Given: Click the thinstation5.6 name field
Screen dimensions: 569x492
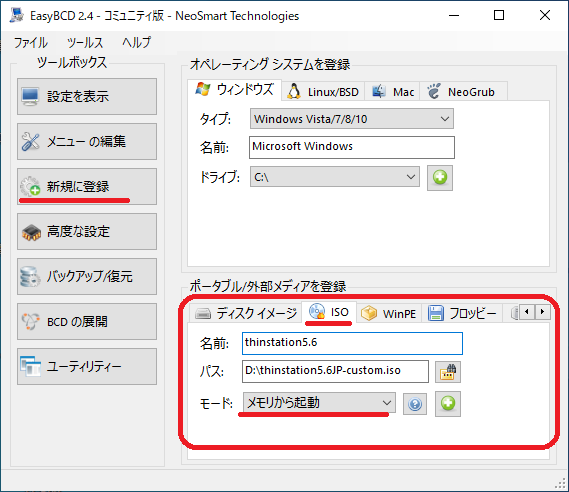Looking at the screenshot, I should point(352,343).
